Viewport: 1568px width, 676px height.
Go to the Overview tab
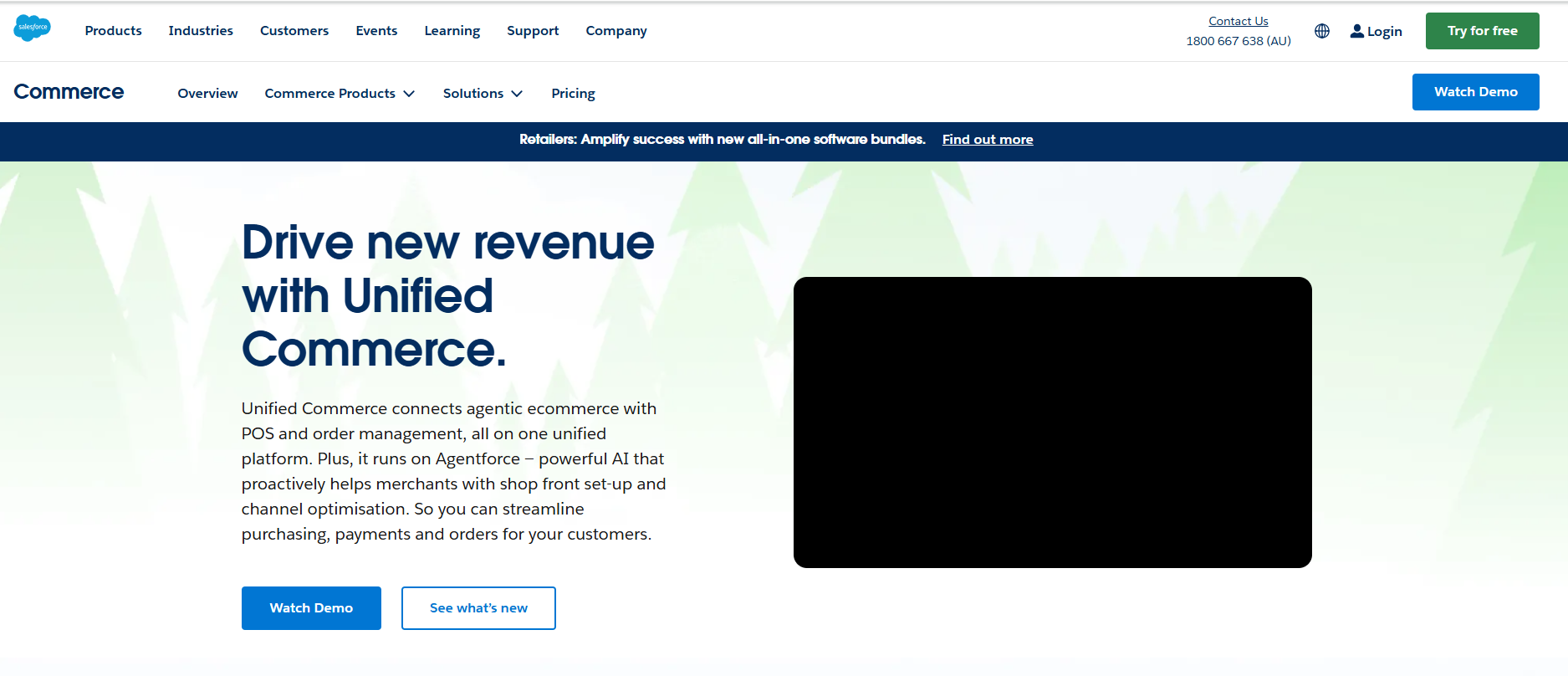(x=207, y=94)
